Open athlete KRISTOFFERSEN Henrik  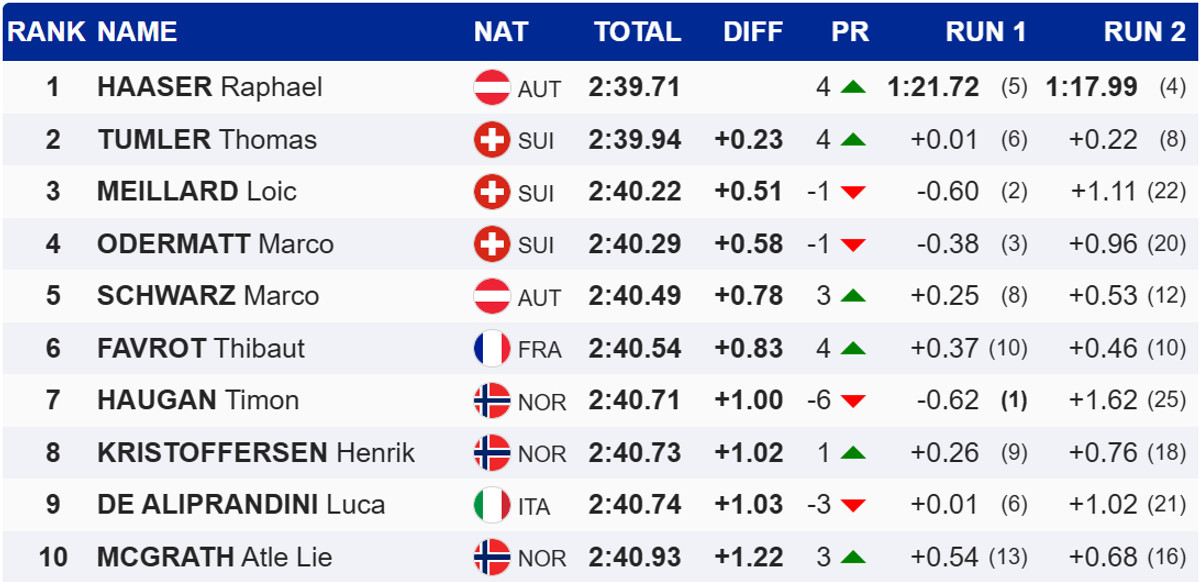click(256, 453)
